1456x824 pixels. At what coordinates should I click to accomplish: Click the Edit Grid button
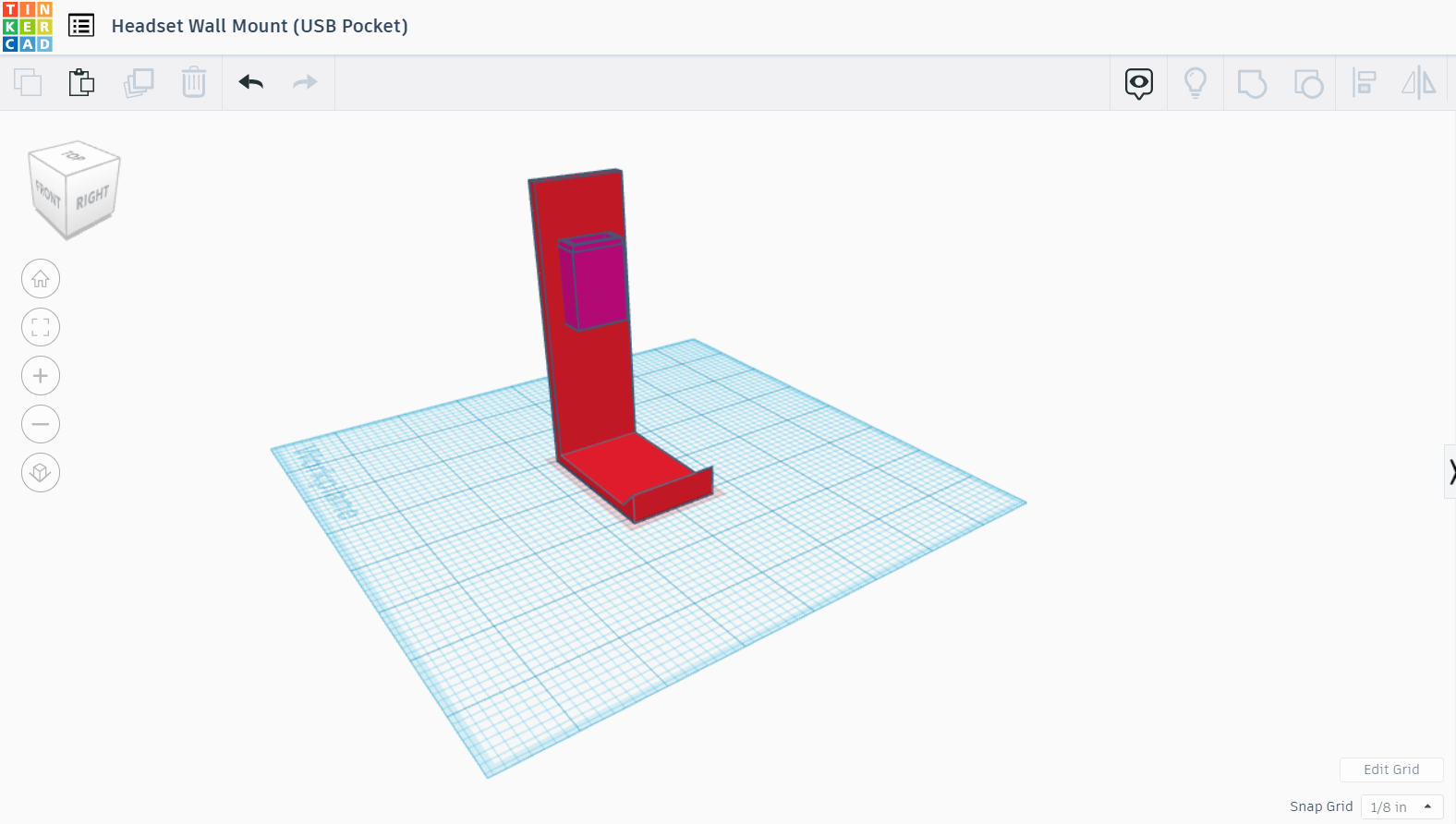coord(1391,769)
